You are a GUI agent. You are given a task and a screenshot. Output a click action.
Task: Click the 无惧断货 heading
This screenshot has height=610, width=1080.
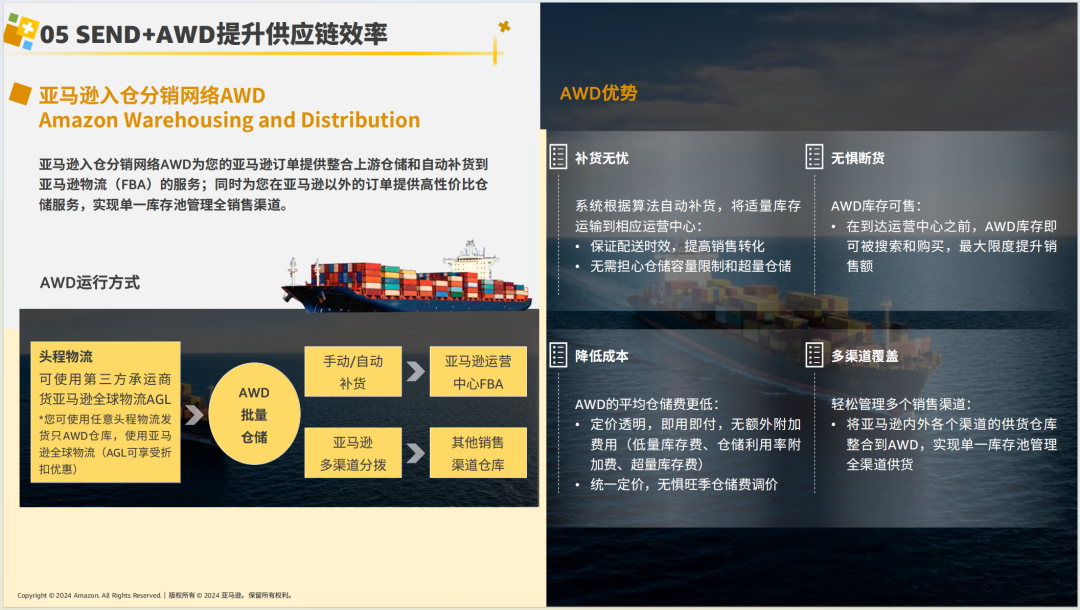pos(858,158)
